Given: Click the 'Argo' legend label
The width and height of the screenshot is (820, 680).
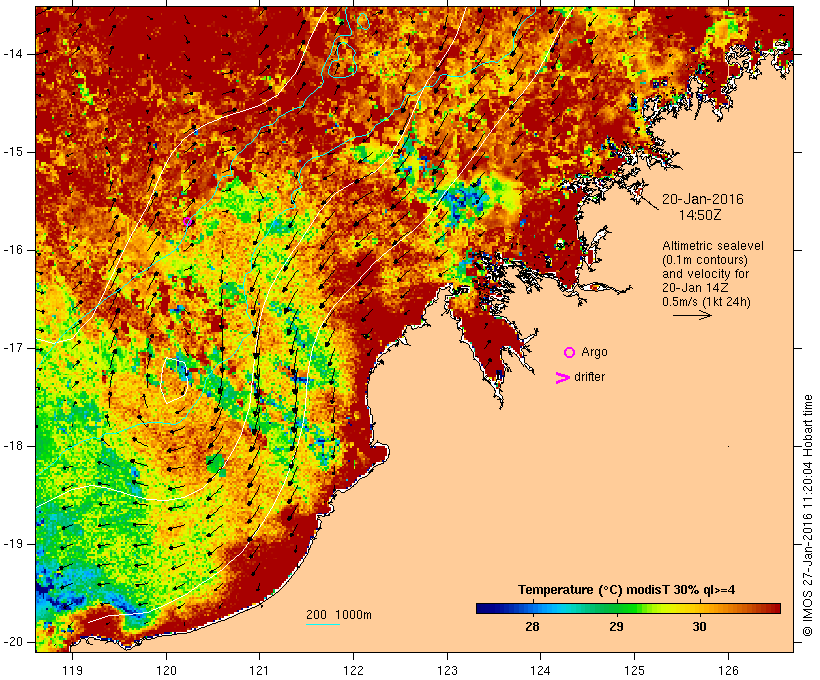Looking at the screenshot, I should pyautogui.click(x=595, y=352).
